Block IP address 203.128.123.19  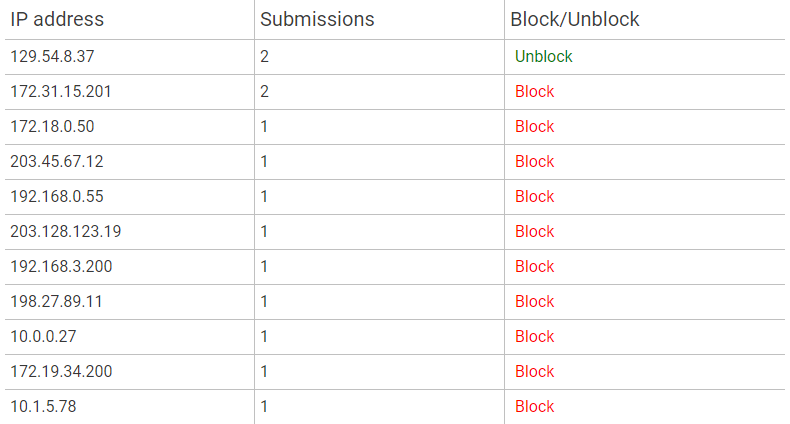point(534,232)
